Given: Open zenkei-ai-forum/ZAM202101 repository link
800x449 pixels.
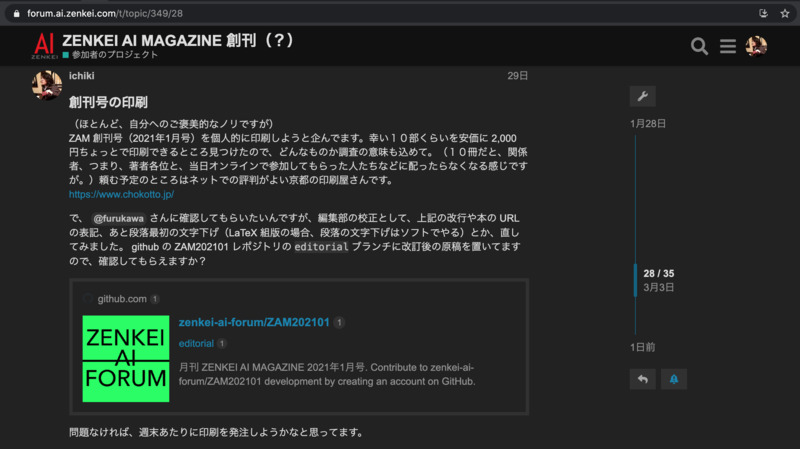Looking at the screenshot, I should (x=254, y=322).
